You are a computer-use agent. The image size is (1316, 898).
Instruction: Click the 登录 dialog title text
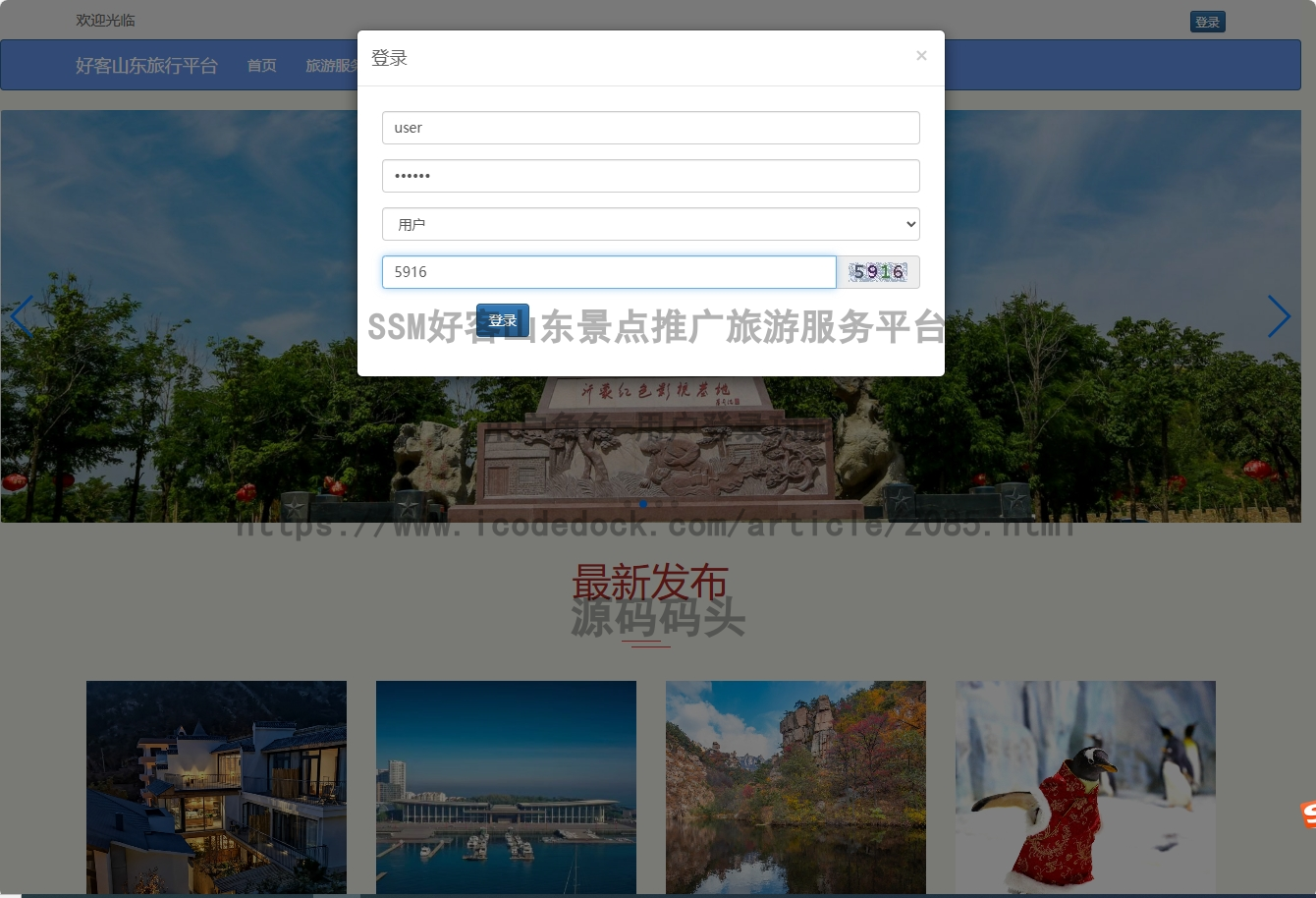tap(389, 58)
